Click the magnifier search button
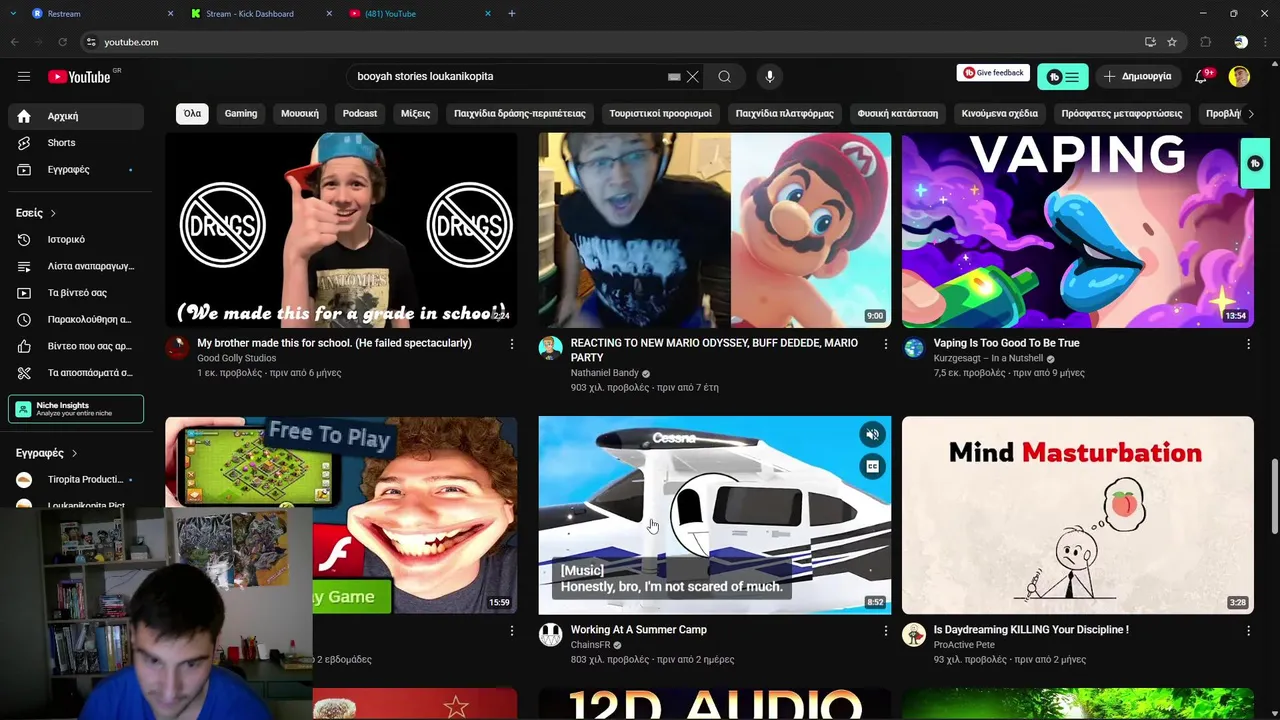Image resolution: width=1280 pixels, height=720 pixels. (724, 76)
